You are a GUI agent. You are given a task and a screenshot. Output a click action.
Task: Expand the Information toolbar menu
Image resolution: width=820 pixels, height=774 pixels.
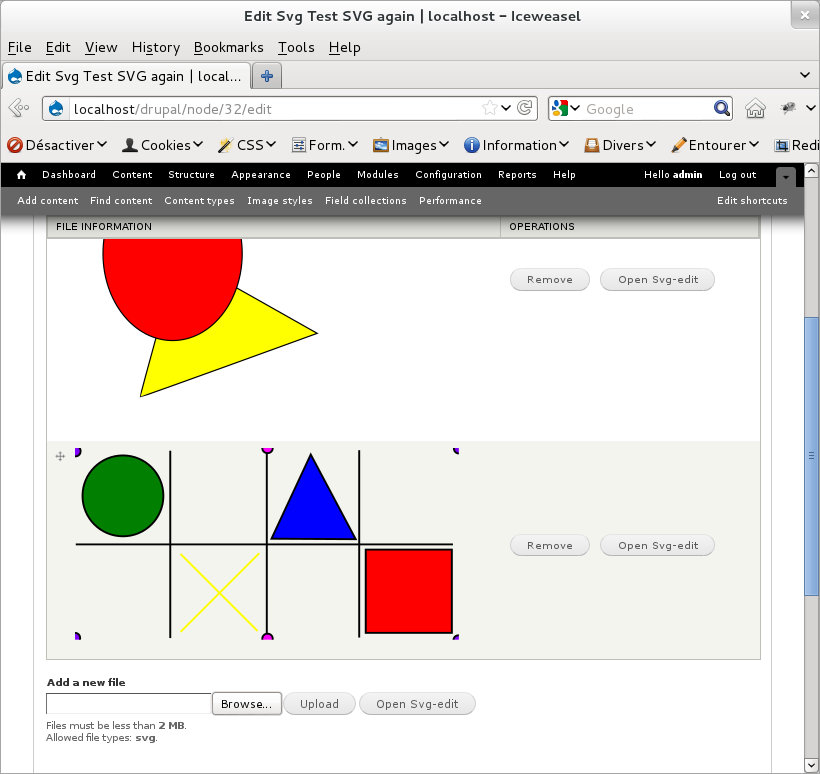pyautogui.click(x=517, y=145)
